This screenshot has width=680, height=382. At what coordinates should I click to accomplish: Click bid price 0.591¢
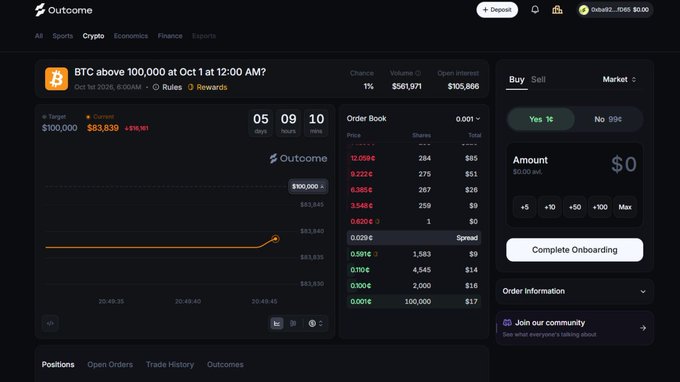click(x=360, y=254)
